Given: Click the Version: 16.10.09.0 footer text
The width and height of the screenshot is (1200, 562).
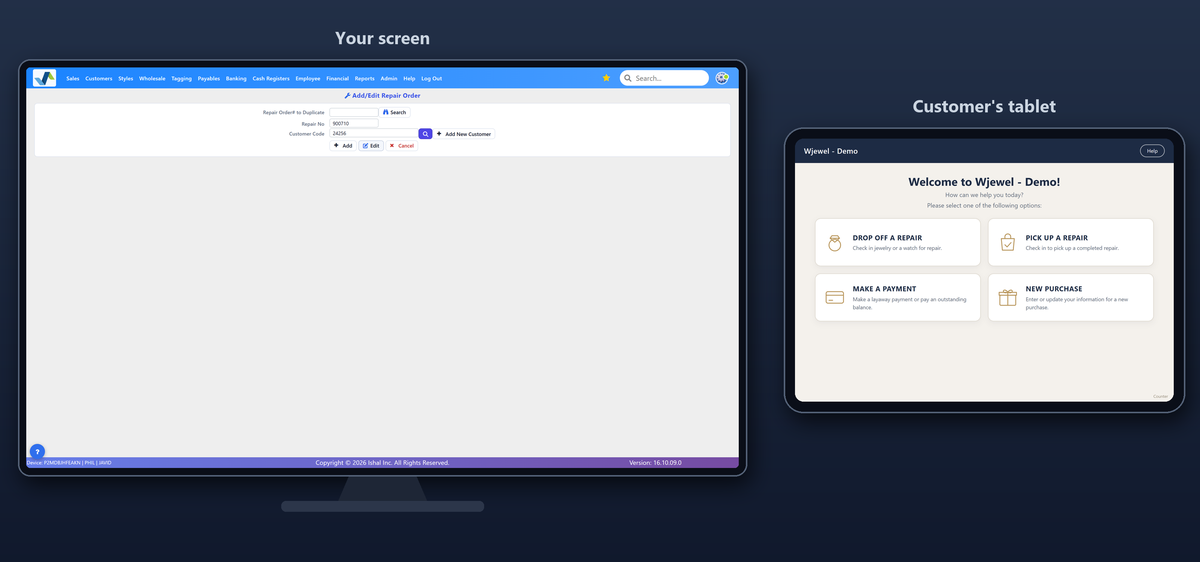Looking at the screenshot, I should [x=655, y=463].
